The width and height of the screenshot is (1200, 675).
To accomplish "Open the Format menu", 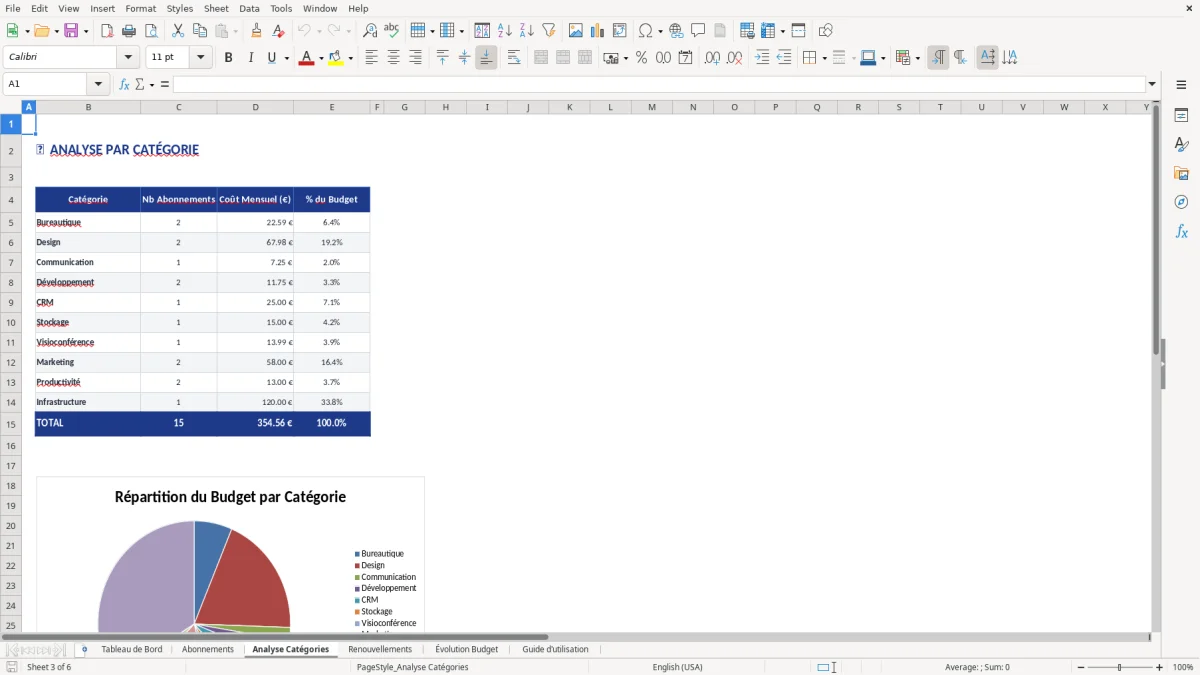I will click(x=140, y=8).
